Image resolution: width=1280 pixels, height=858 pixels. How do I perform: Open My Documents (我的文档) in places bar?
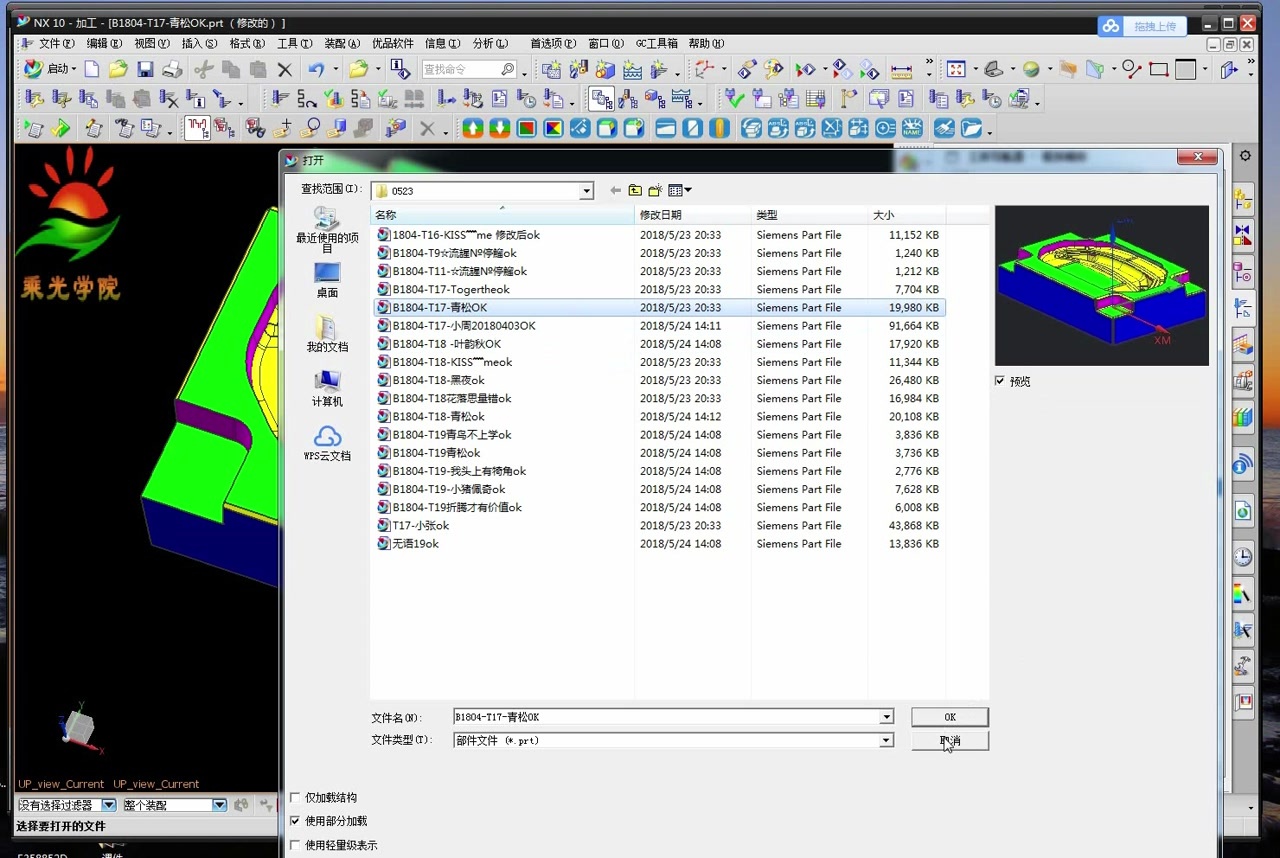pos(327,334)
